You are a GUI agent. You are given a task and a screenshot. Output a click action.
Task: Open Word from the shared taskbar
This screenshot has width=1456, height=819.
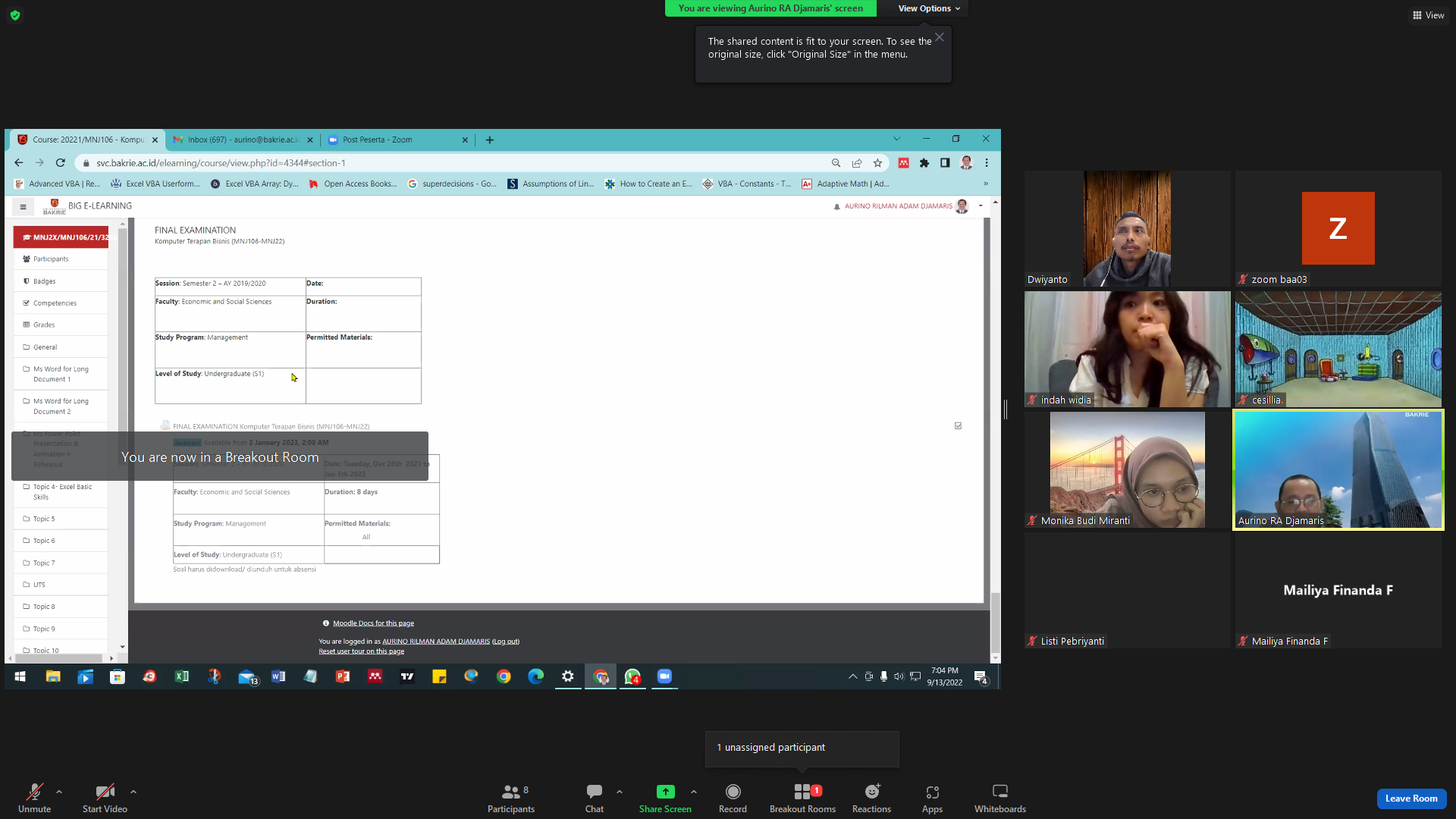pyautogui.click(x=278, y=676)
